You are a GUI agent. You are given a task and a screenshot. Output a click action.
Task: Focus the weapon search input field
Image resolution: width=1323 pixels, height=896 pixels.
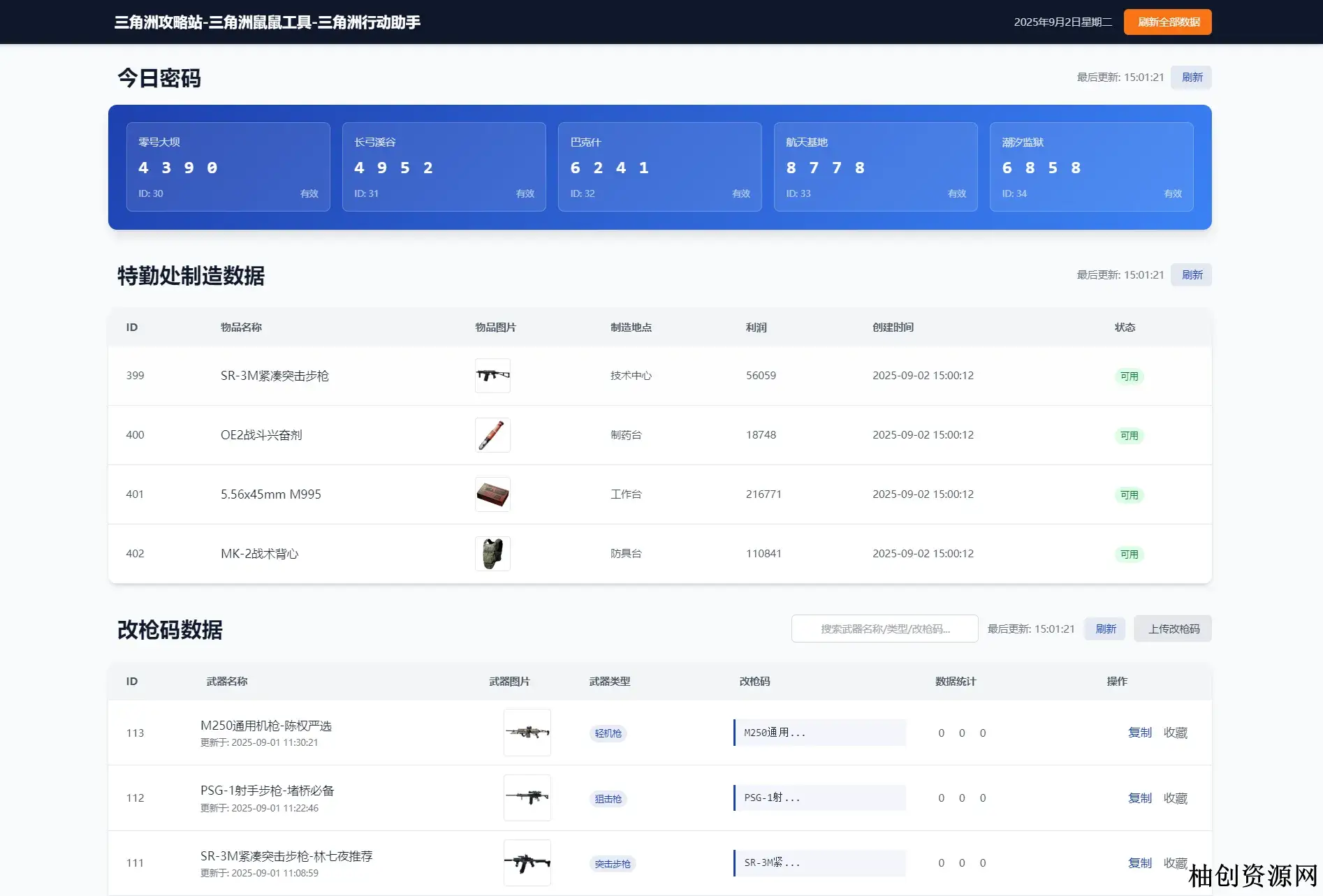[884, 629]
